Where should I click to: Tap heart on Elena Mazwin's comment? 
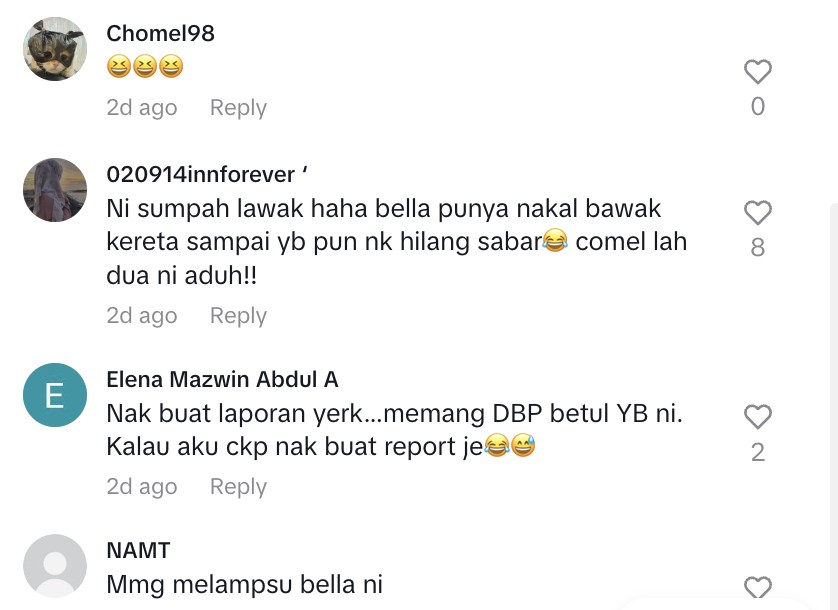pos(758,416)
